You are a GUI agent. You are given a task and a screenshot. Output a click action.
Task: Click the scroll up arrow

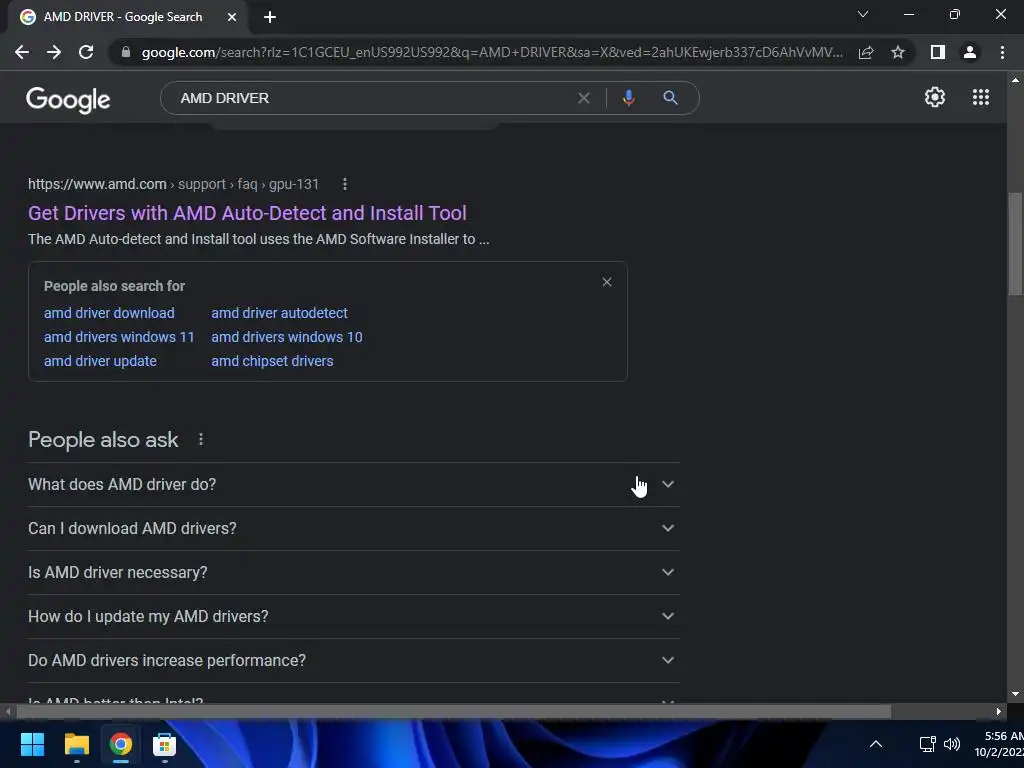tap(1015, 80)
